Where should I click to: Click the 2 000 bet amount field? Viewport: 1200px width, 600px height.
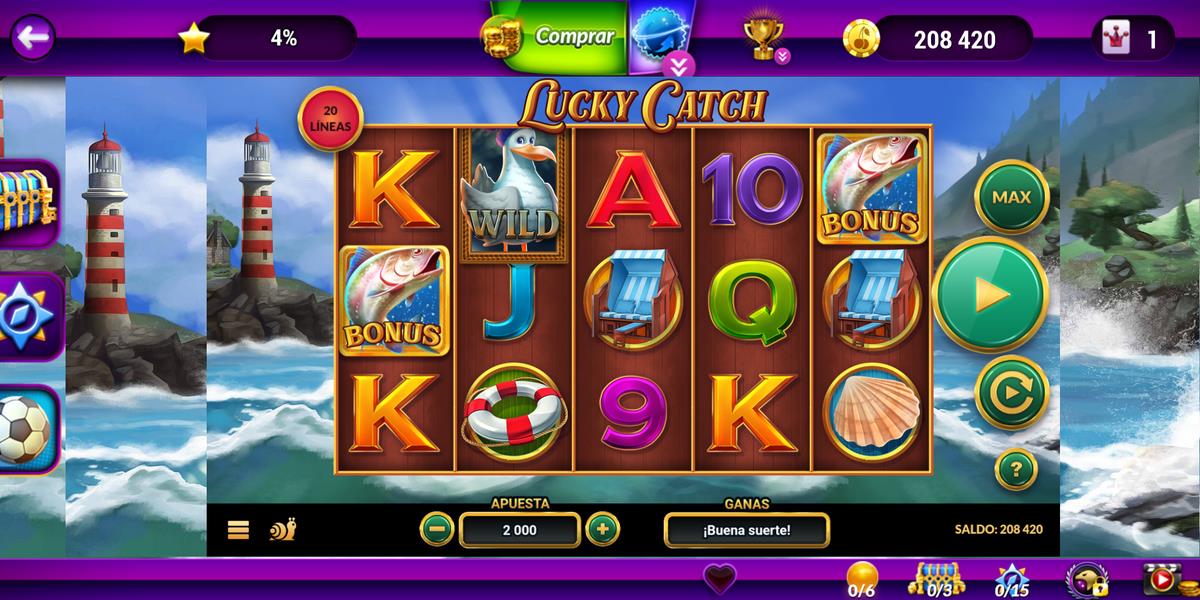point(519,529)
